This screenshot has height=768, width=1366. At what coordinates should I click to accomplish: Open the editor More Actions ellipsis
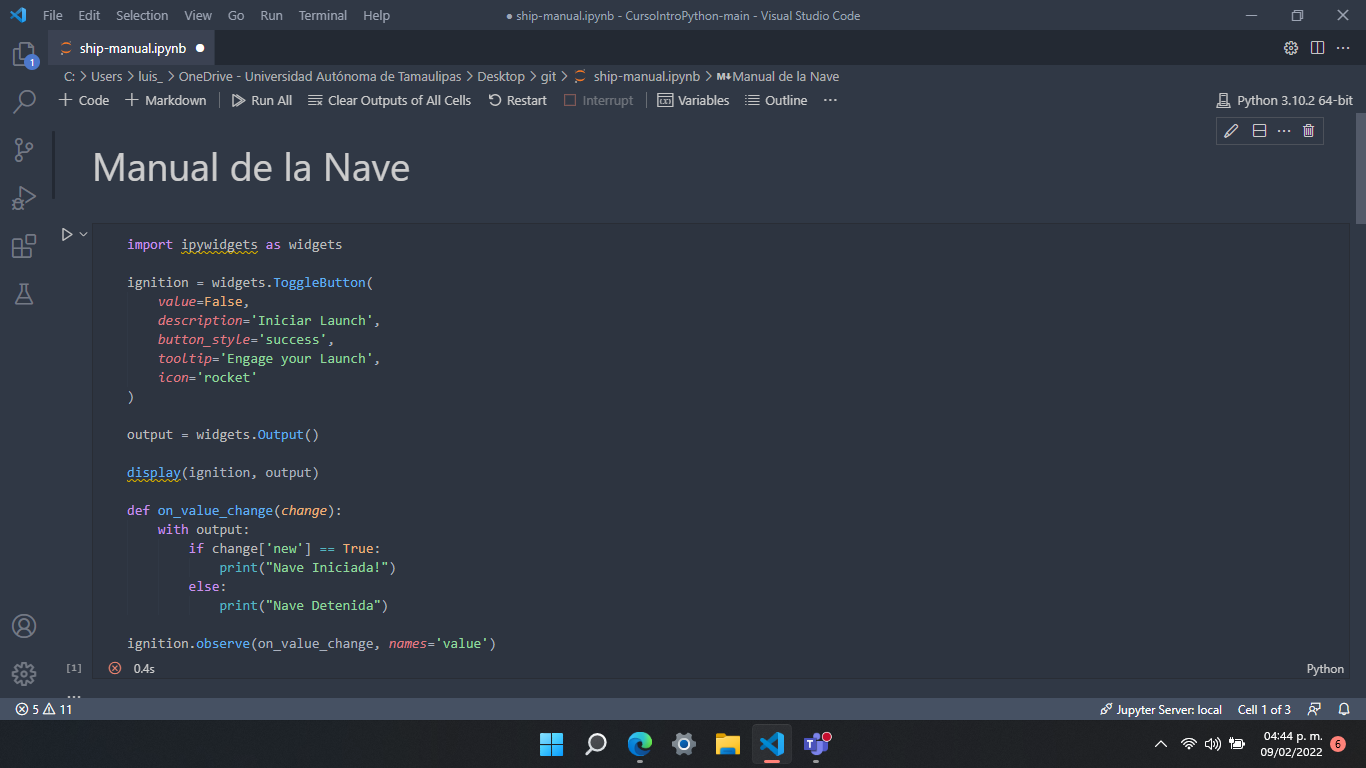[1343, 48]
